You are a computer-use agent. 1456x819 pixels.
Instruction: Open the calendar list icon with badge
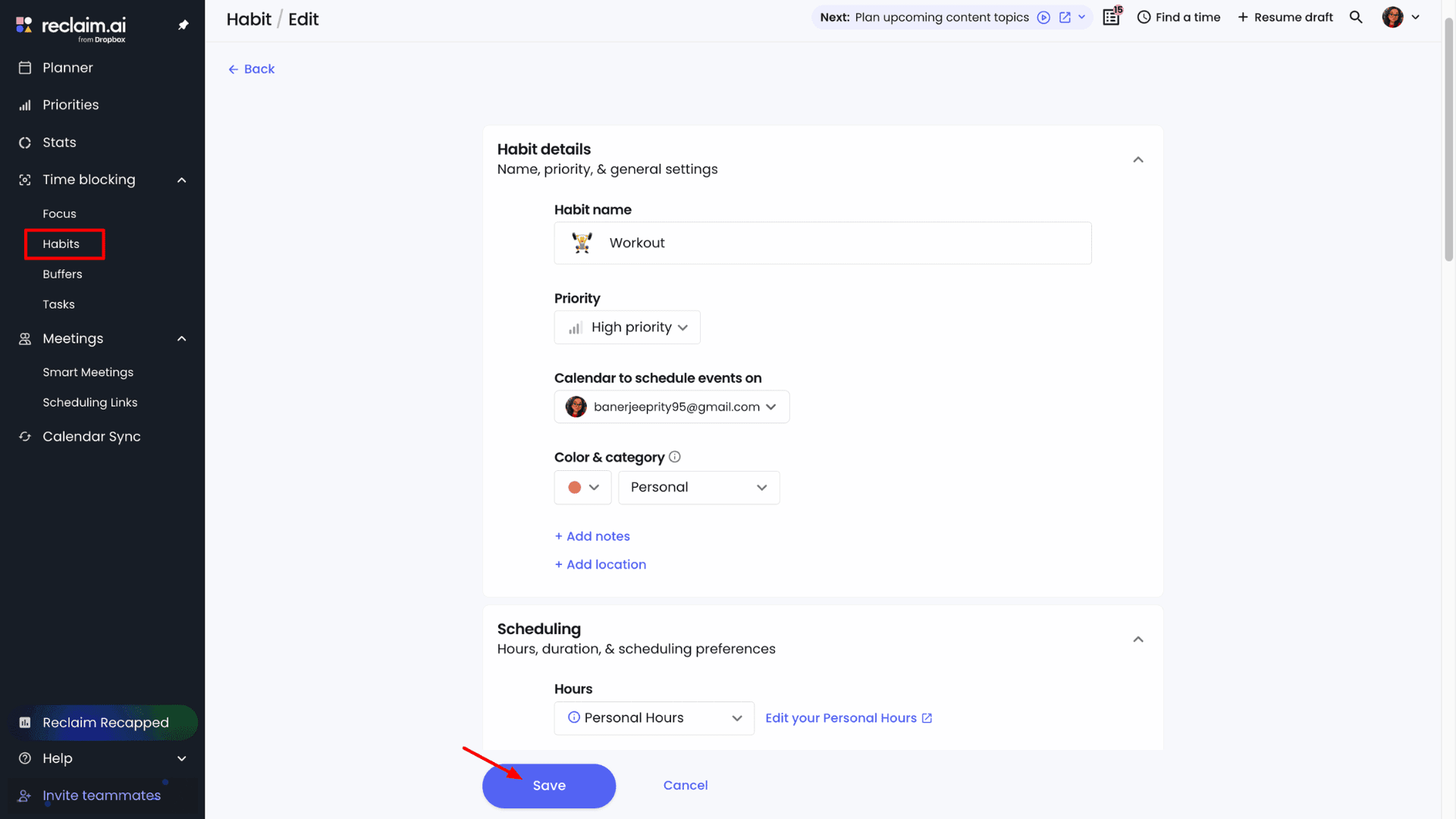tap(1112, 17)
